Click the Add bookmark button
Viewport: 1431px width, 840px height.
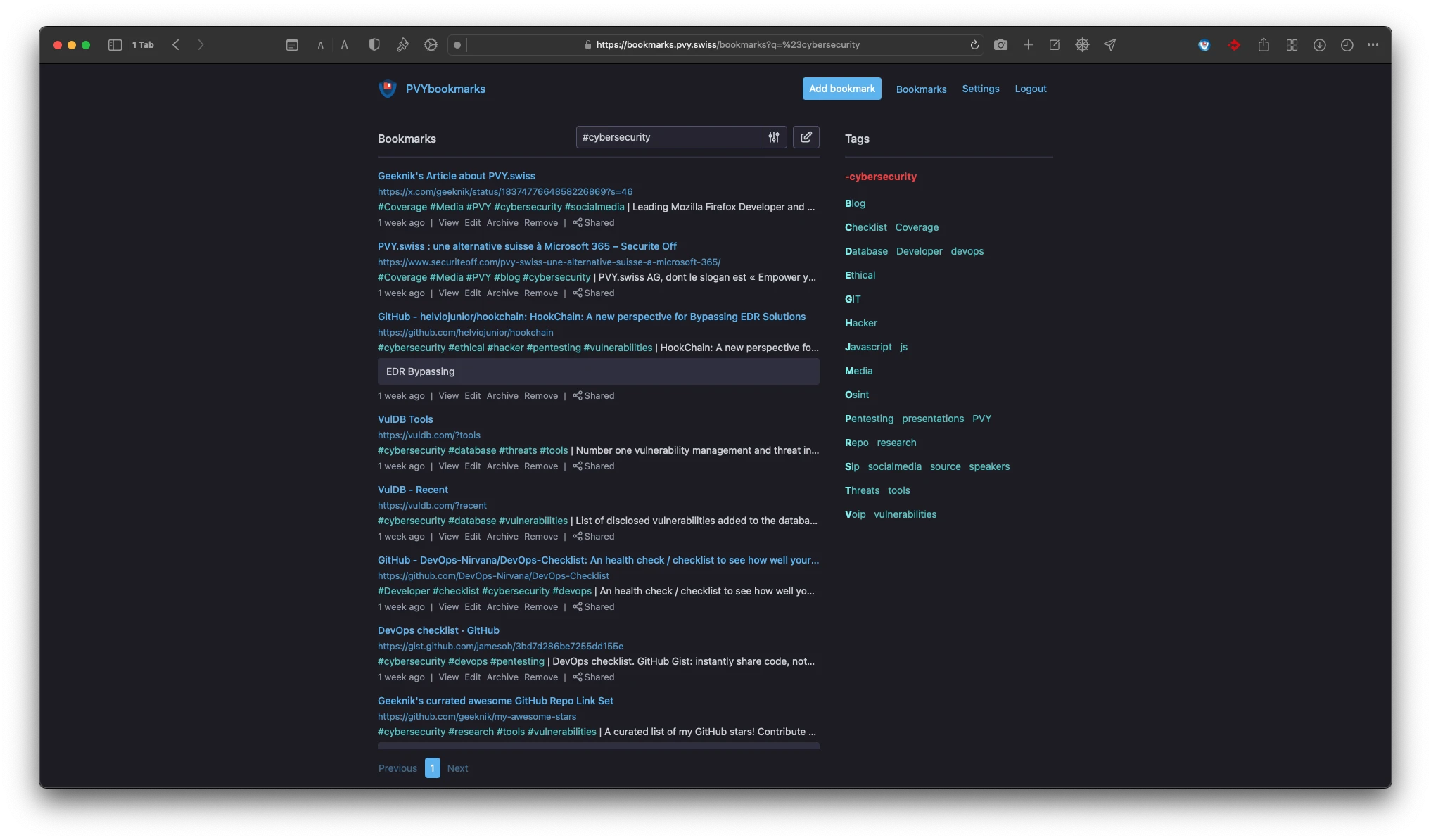(841, 89)
